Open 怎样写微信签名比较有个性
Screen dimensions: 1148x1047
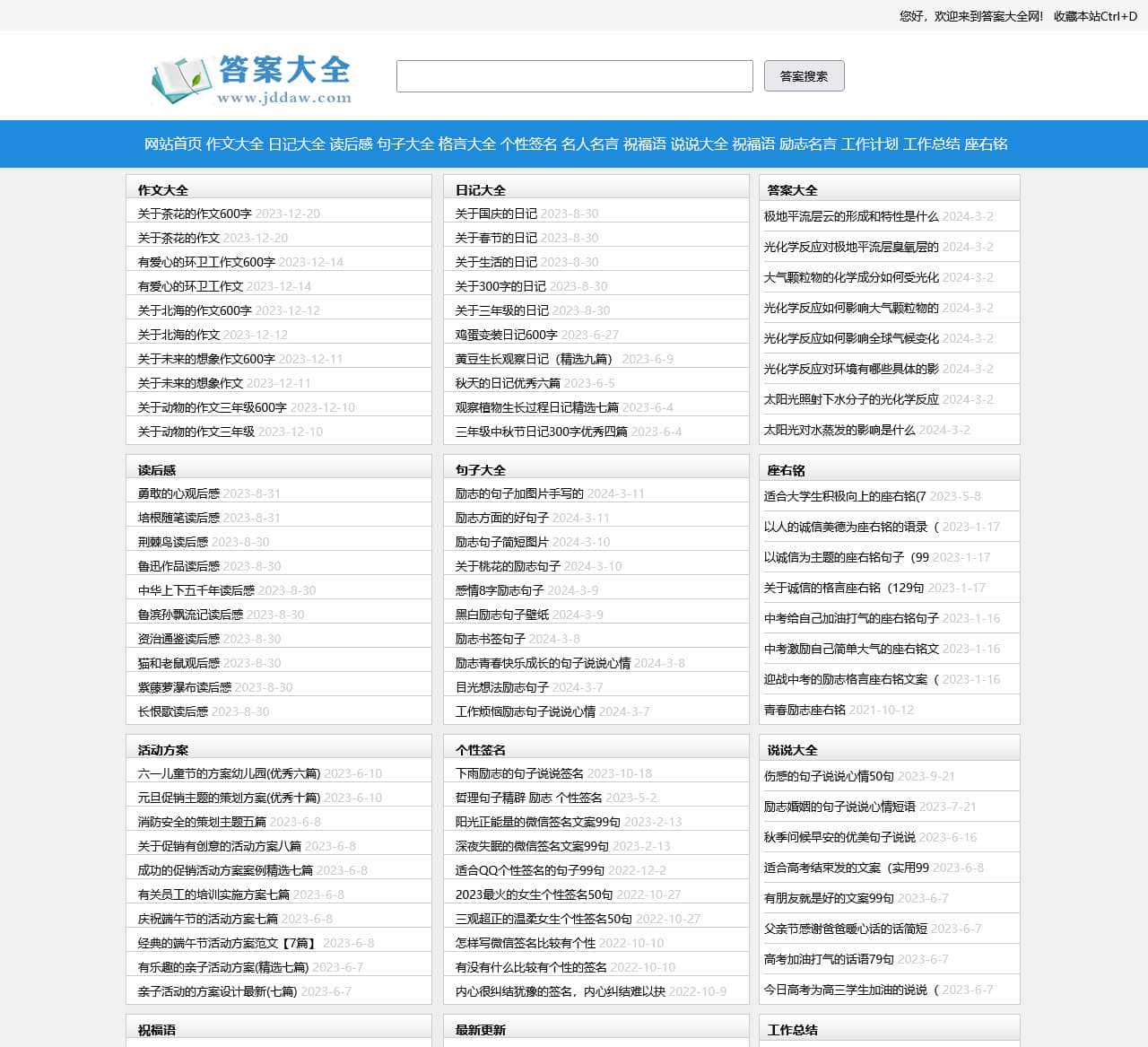point(525,943)
